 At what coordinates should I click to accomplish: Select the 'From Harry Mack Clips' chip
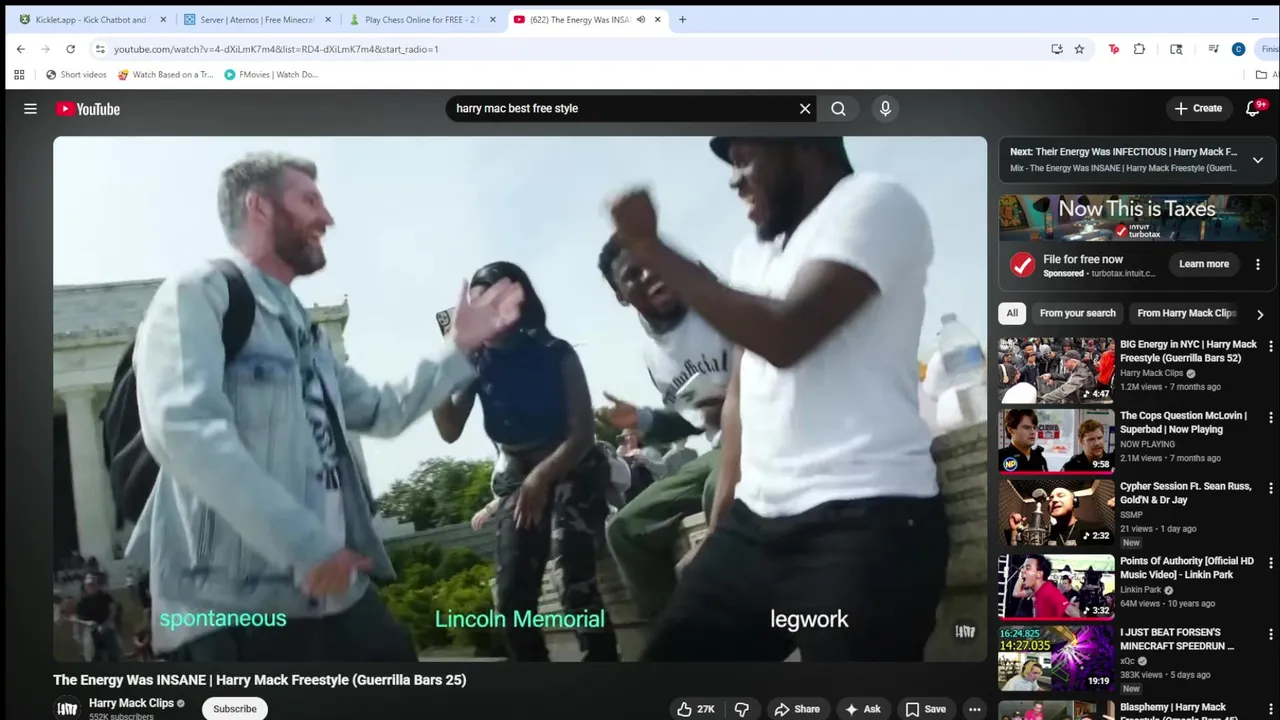pyautogui.click(x=1186, y=313)
